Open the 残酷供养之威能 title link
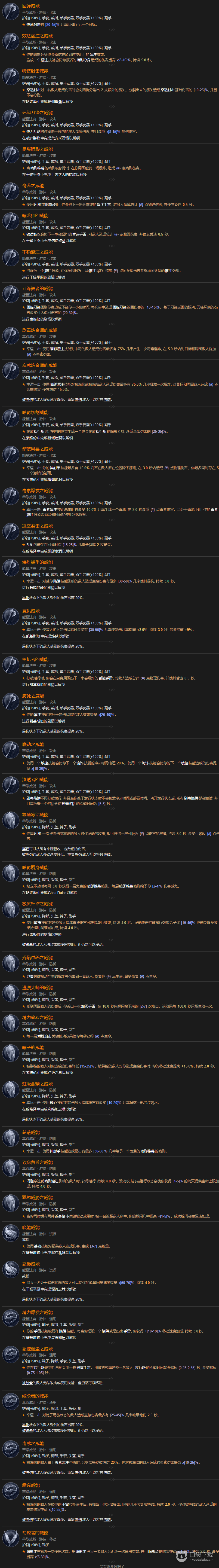The height and width of the screenshot is (1568, 219). 38,957
